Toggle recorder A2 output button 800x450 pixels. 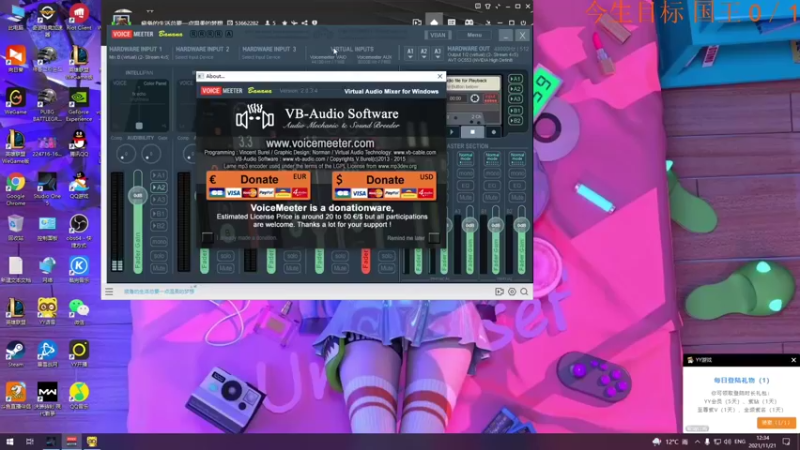[515, 89]
